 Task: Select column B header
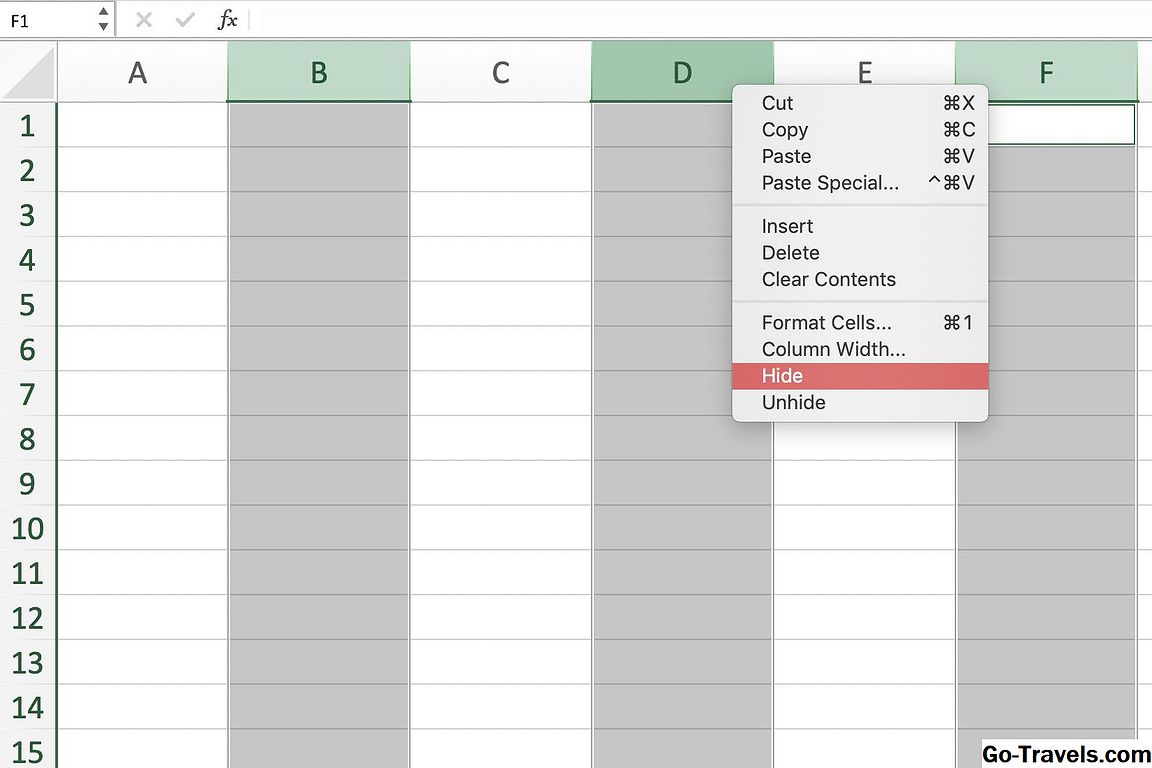[x=318, y=73]
